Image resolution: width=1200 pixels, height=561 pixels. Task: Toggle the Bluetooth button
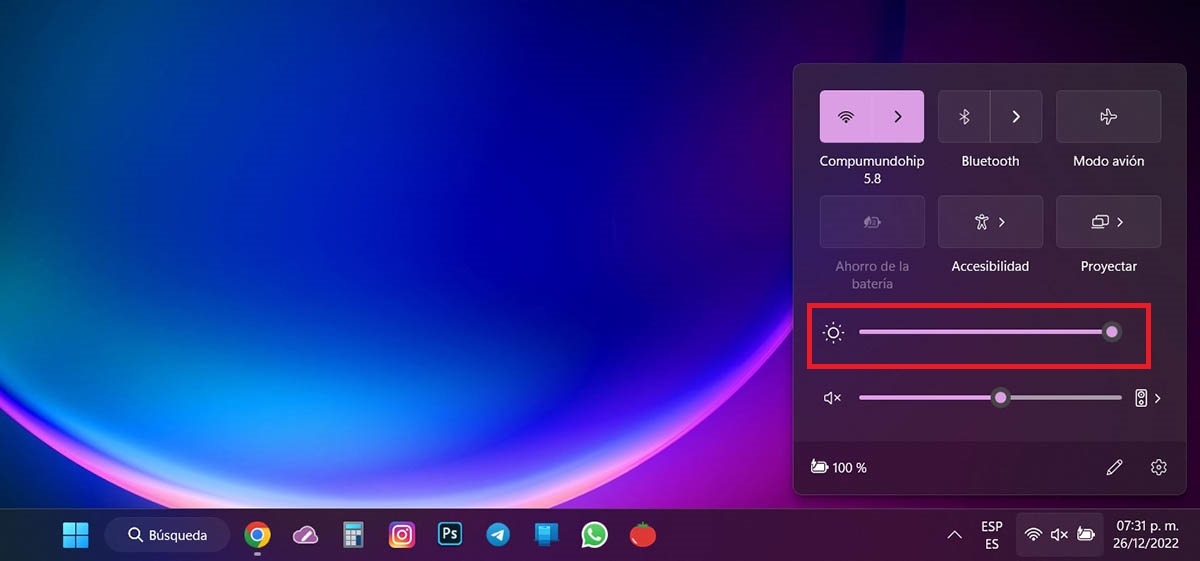[965, 116]
